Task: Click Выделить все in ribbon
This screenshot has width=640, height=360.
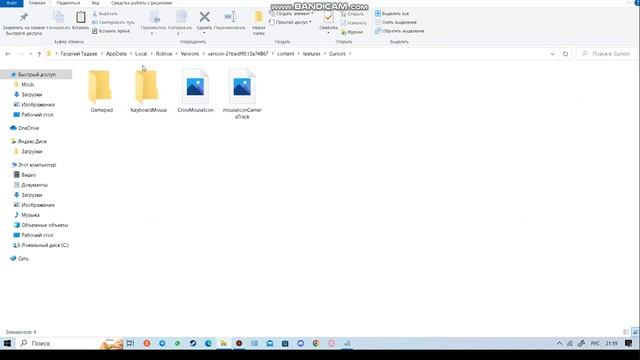Action: (x=392, y=14)
